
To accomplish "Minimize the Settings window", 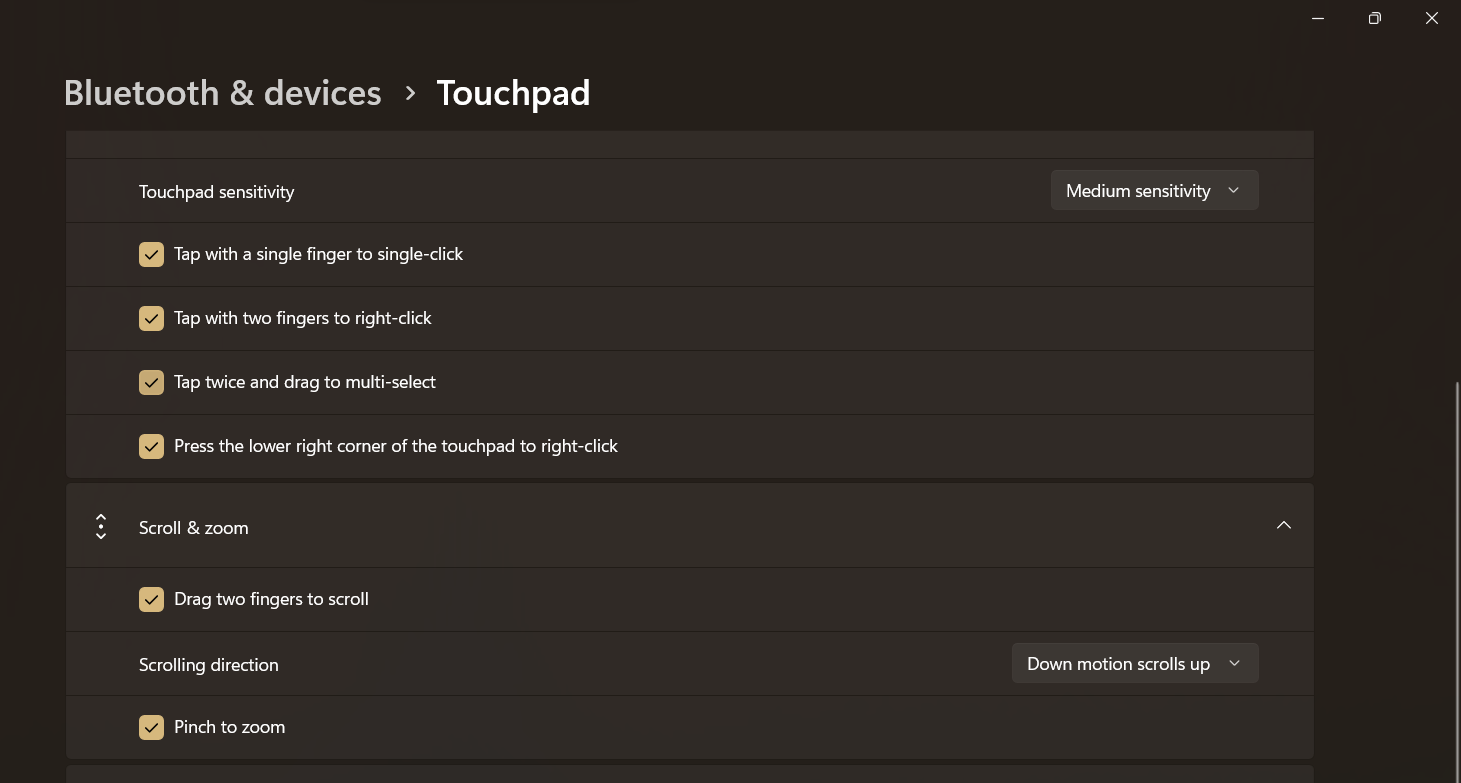I will point(1318,18).
